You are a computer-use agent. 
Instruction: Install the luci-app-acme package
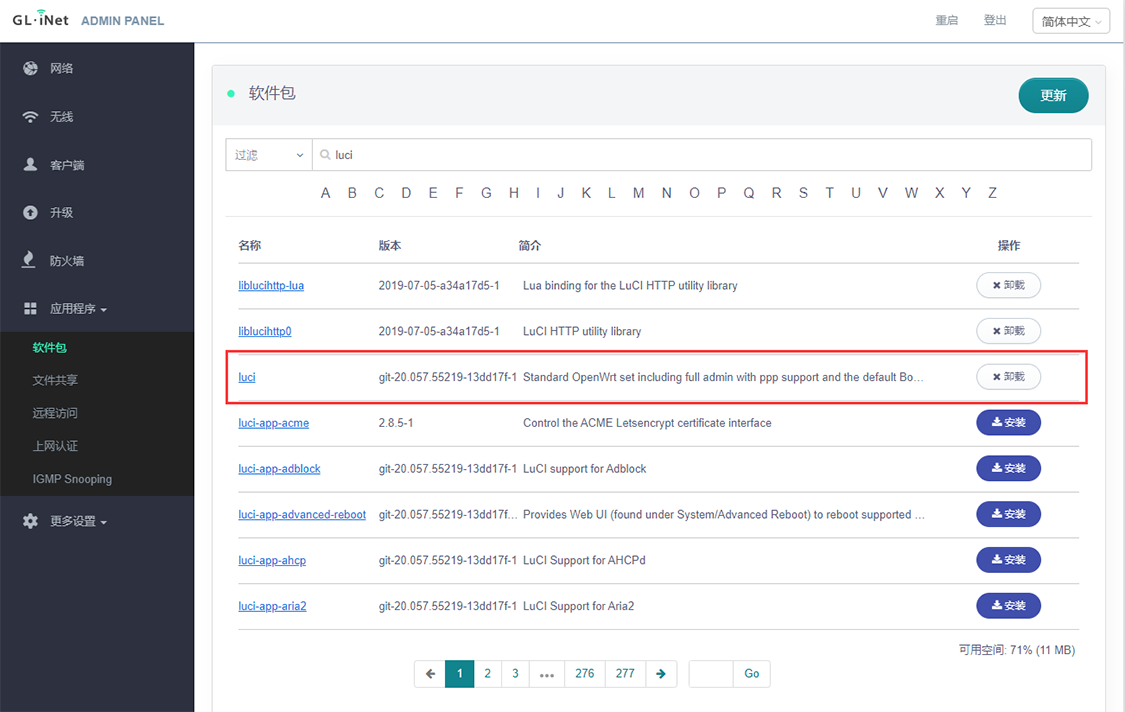[x=1008, y=422]
